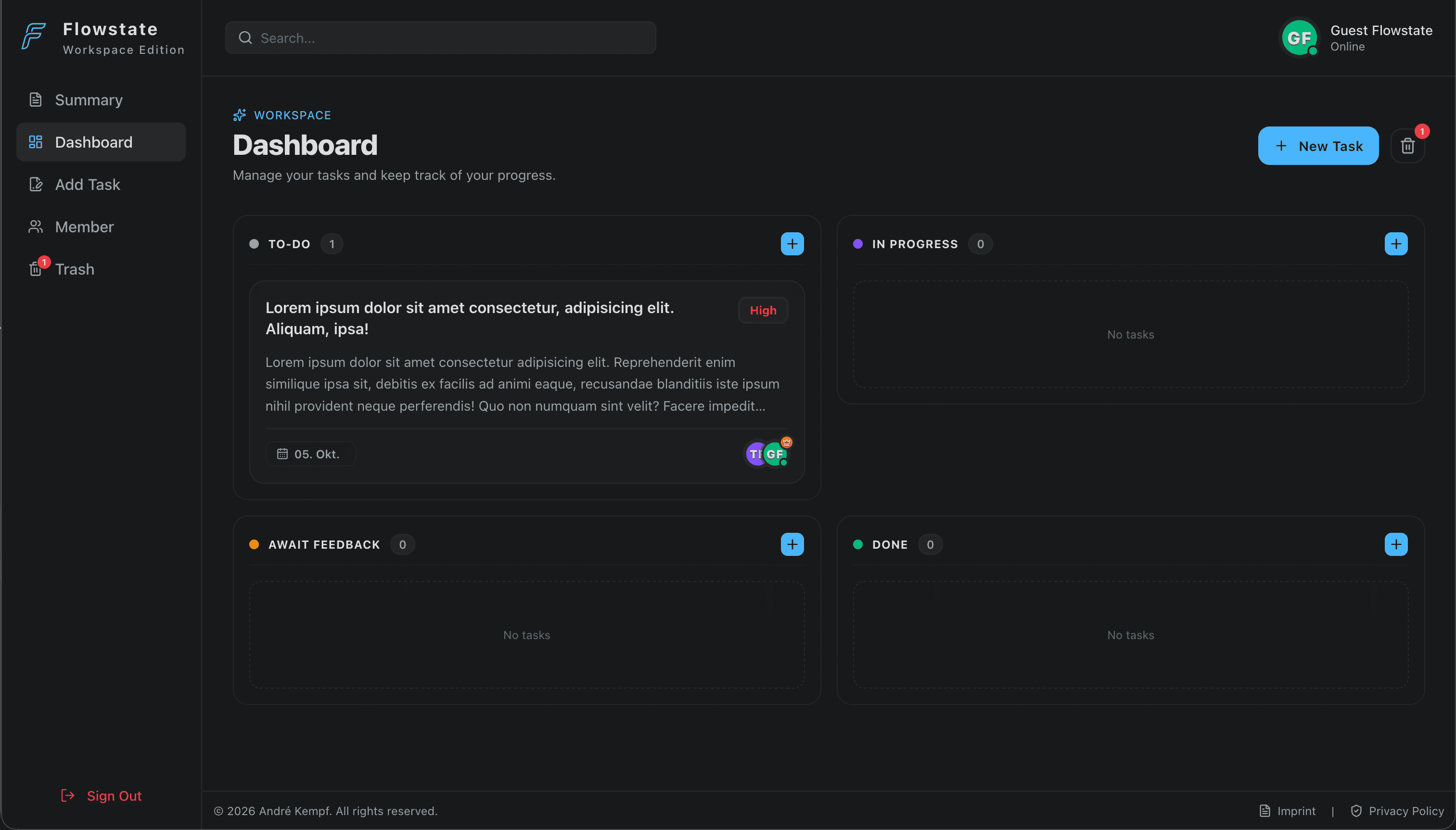Click the empty No tasks area in DONE
1456x830 pixels.
[1130, 635]
